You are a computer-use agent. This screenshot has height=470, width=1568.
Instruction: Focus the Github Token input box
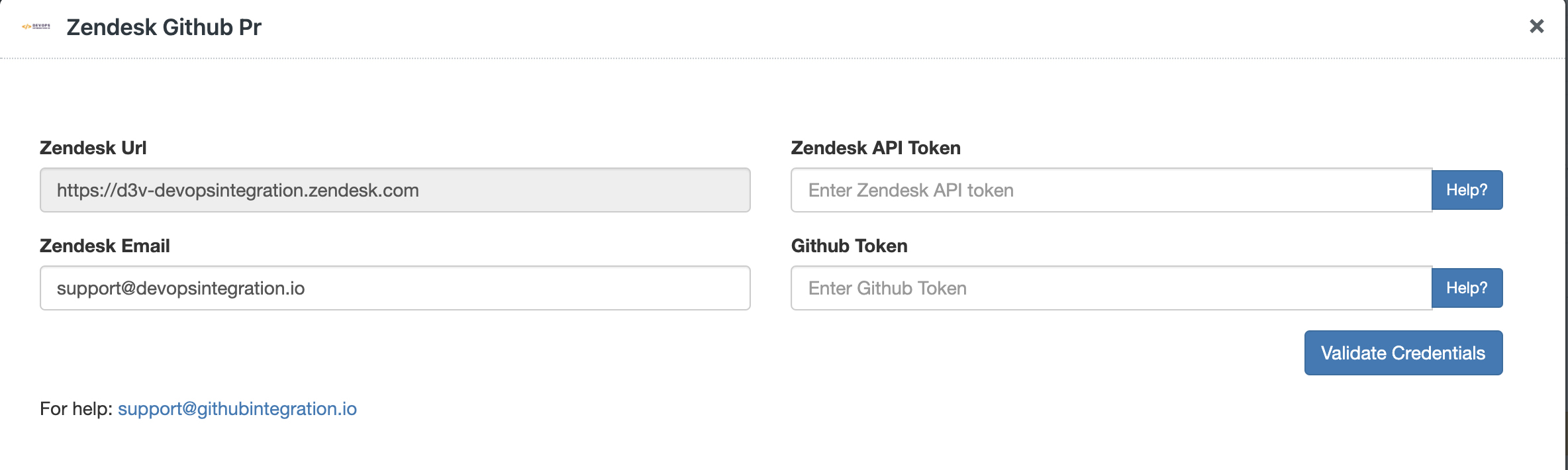tap(1111, 288)
